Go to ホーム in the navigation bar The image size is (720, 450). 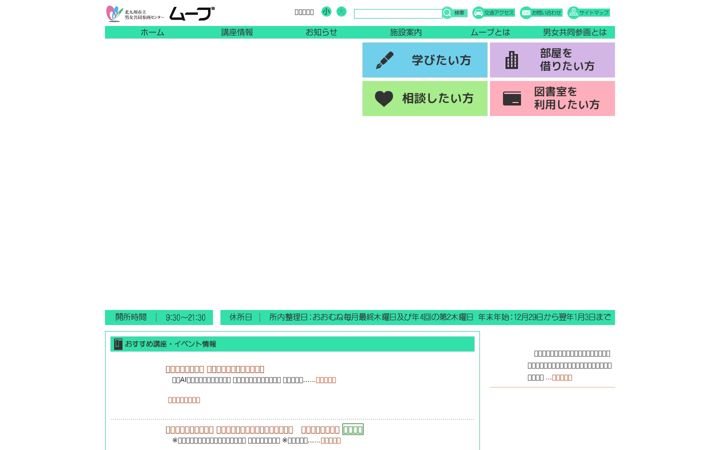coord(152,32)
